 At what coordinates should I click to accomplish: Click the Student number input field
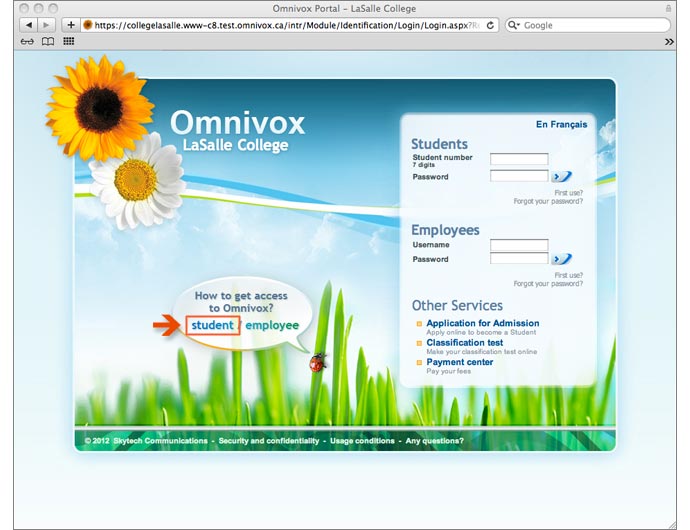click(x=519, y=159)
